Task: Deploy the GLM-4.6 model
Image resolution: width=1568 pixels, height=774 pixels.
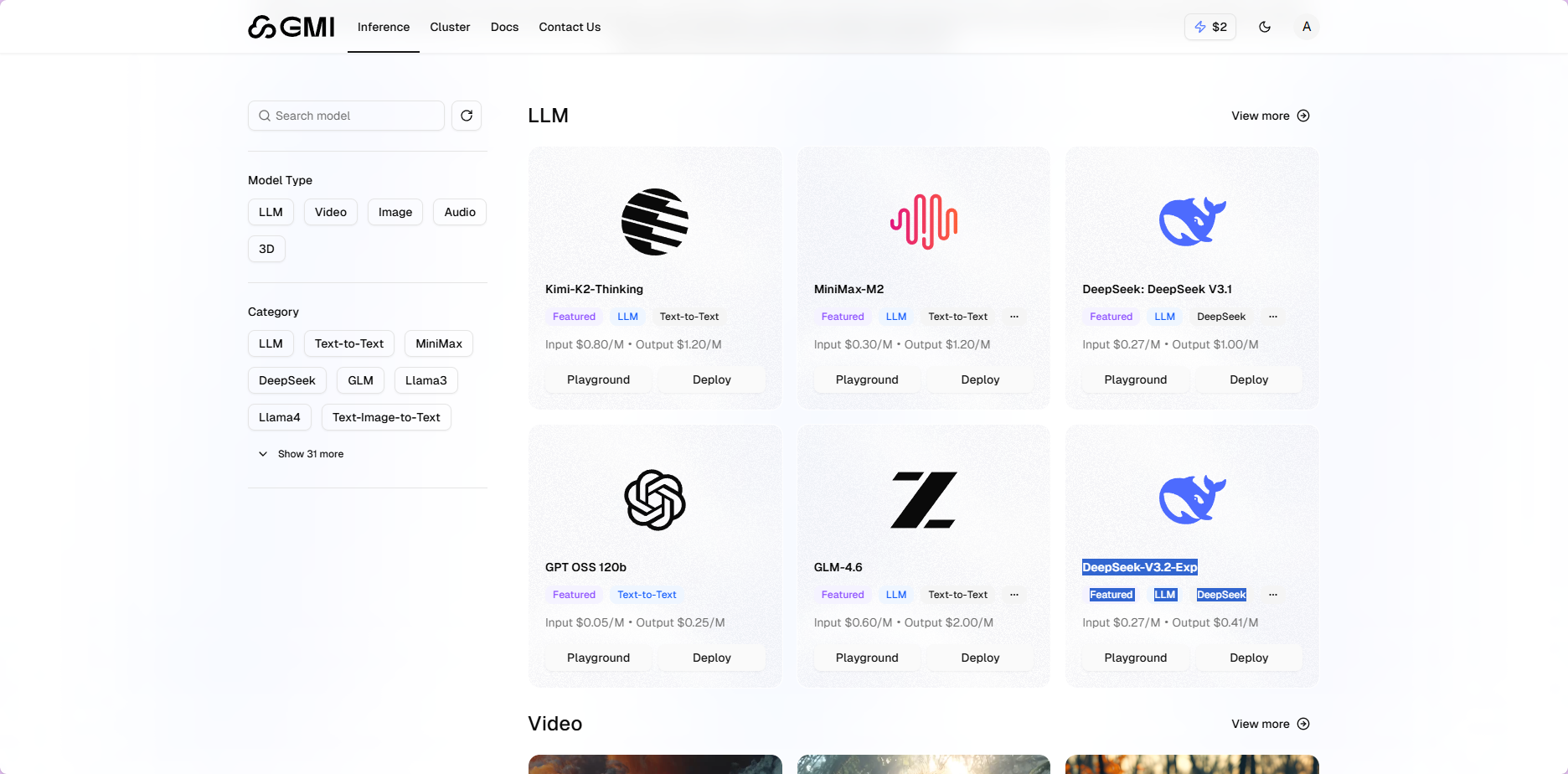Action: coord(981,658)
